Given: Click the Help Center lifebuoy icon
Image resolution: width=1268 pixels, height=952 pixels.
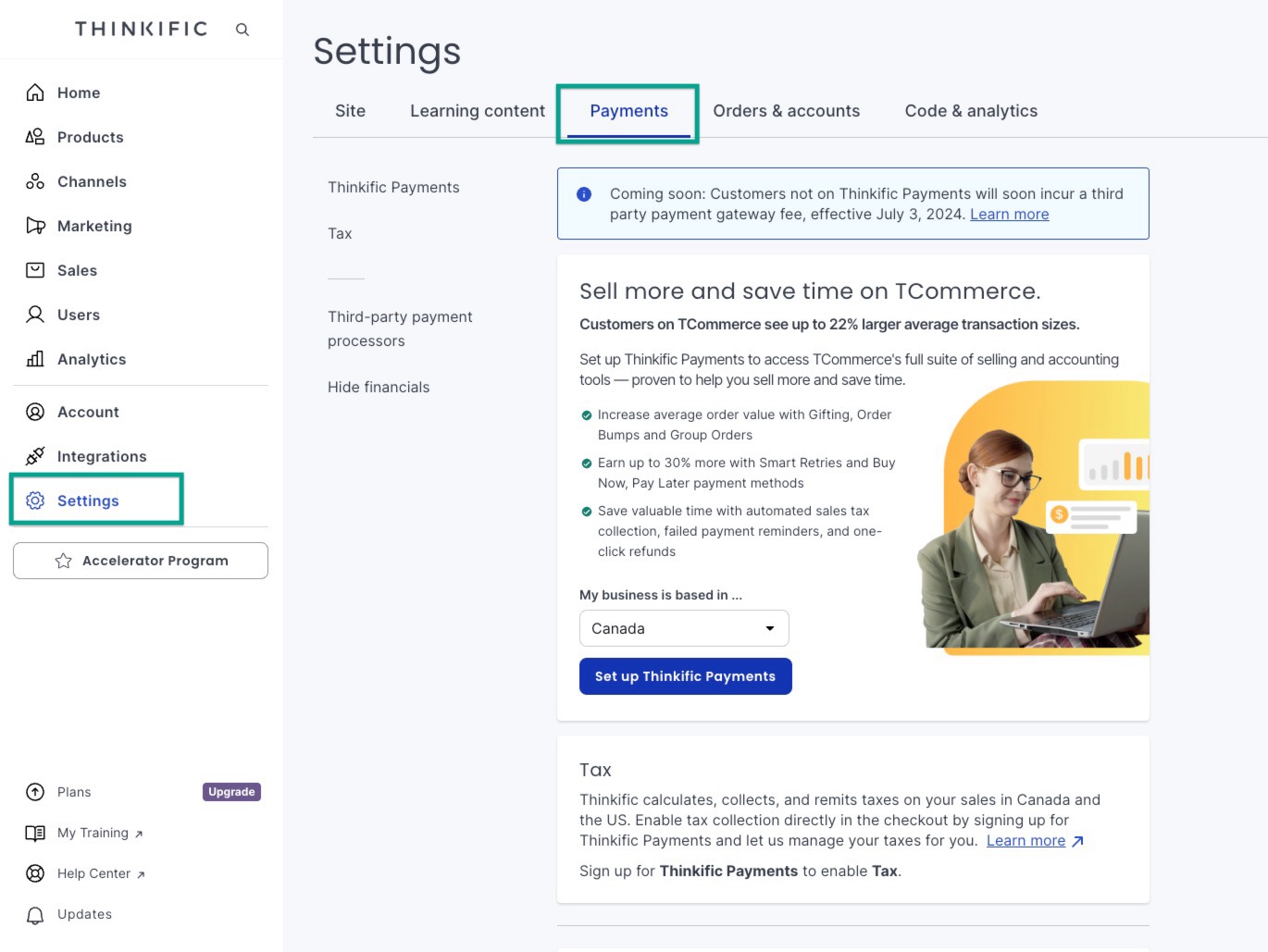Looking at the screenshot, I should click(35, 873).
